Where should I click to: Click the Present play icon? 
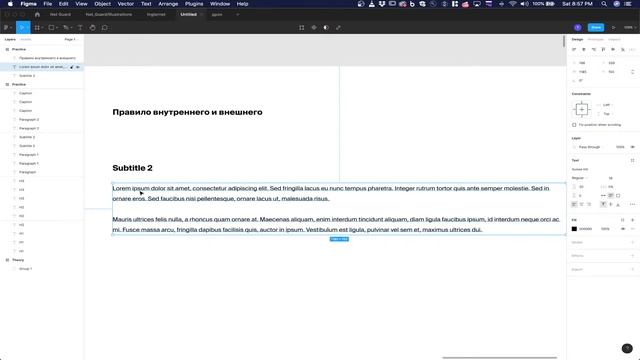[x=613, y=27]
